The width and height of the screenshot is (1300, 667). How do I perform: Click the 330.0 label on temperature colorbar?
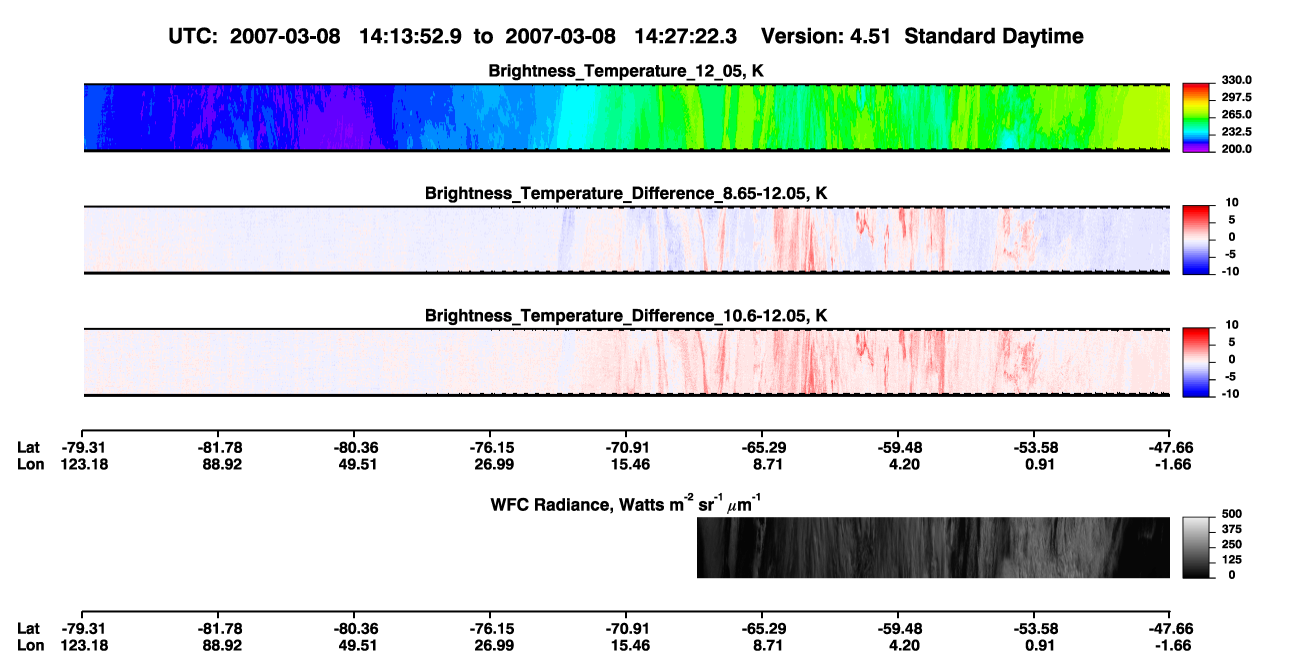[1237, 81]
